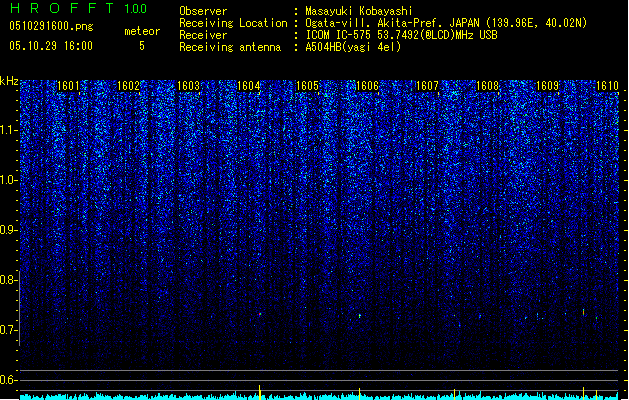
Task: Click the 'Observer' field label
Action: [203, 11]
